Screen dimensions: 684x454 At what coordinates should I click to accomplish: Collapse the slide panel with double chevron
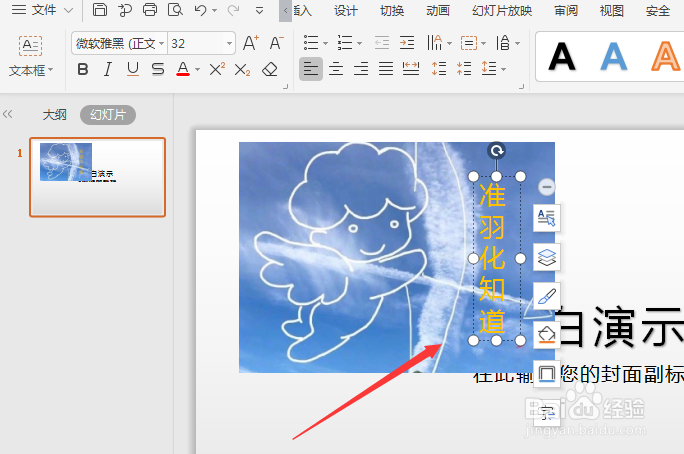click(x=7, y=114)
